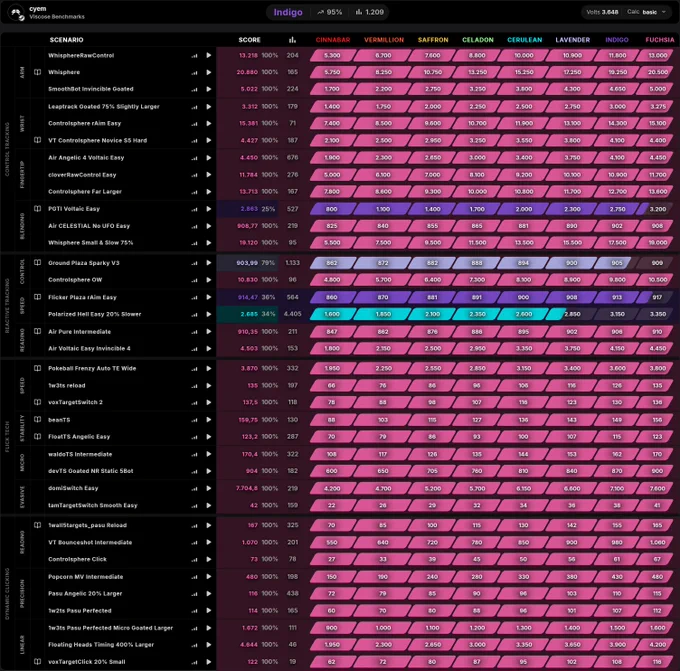
Task: Open leaderboard chart for domiSwitch Easy
Action: point(194,489)
